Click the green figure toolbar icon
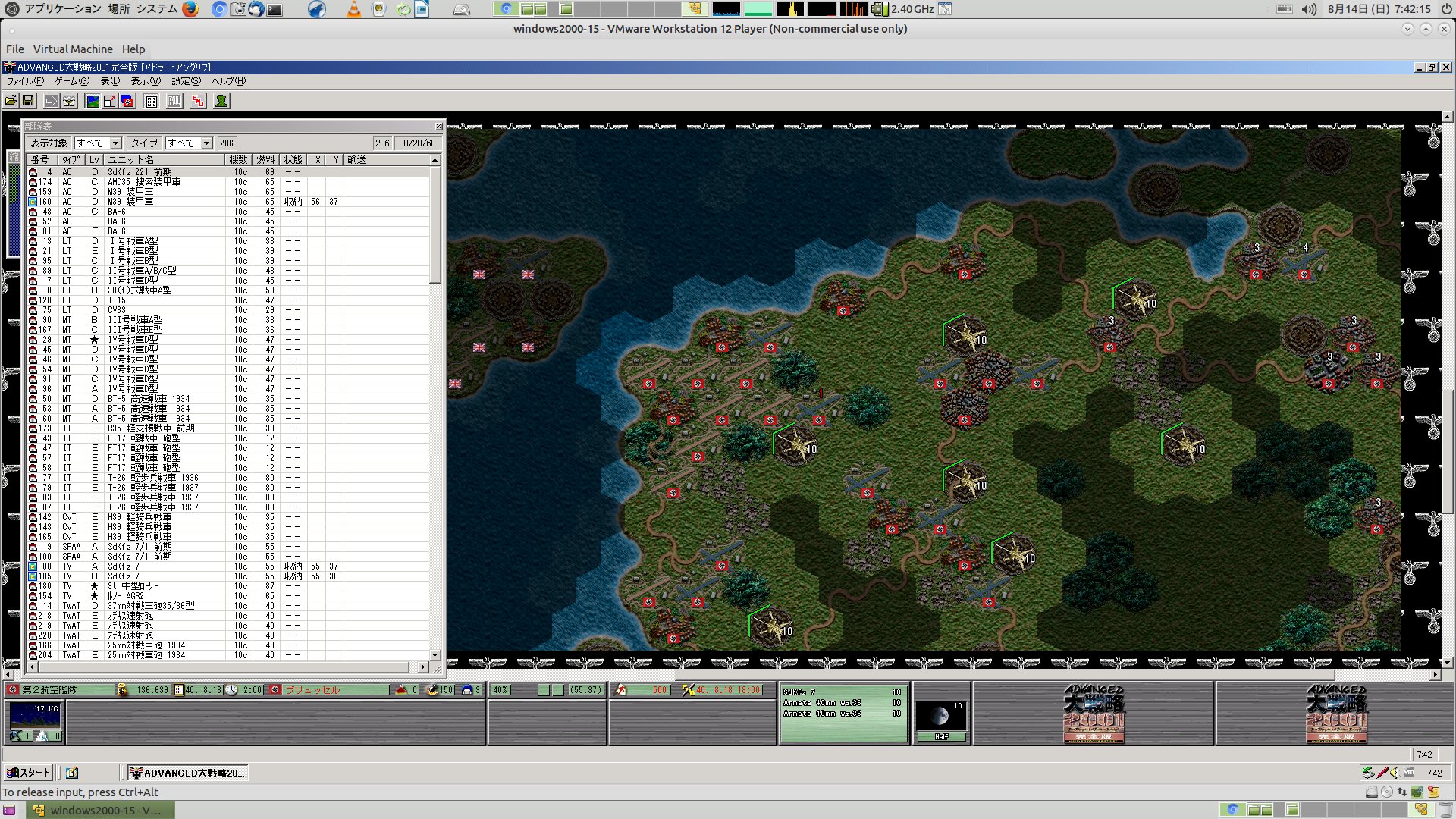Viewport: 1456px width, 819px height. click(x=221, y=101)
